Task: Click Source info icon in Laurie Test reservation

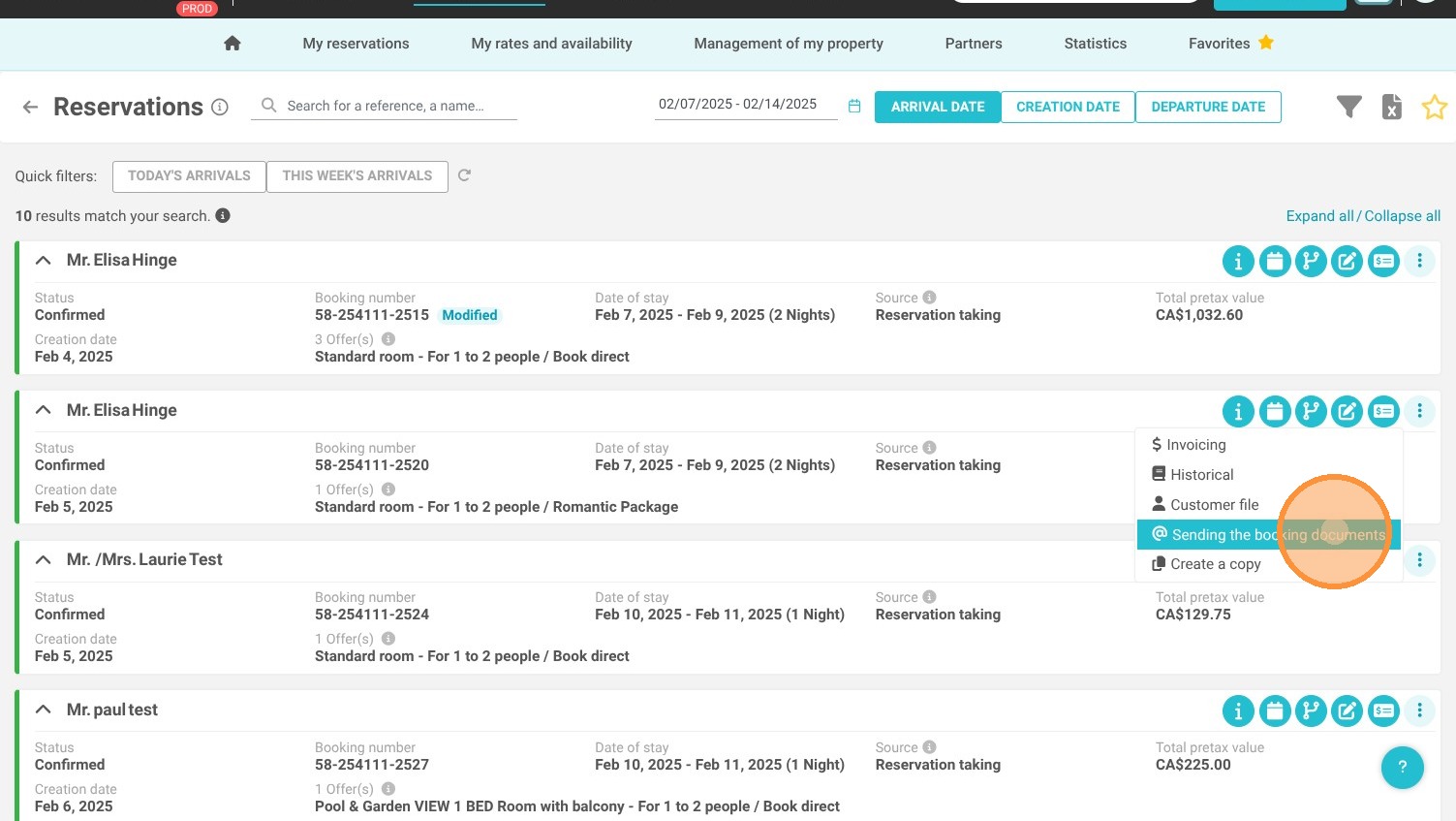Action: pyautogui.click(x=929, y=597)
